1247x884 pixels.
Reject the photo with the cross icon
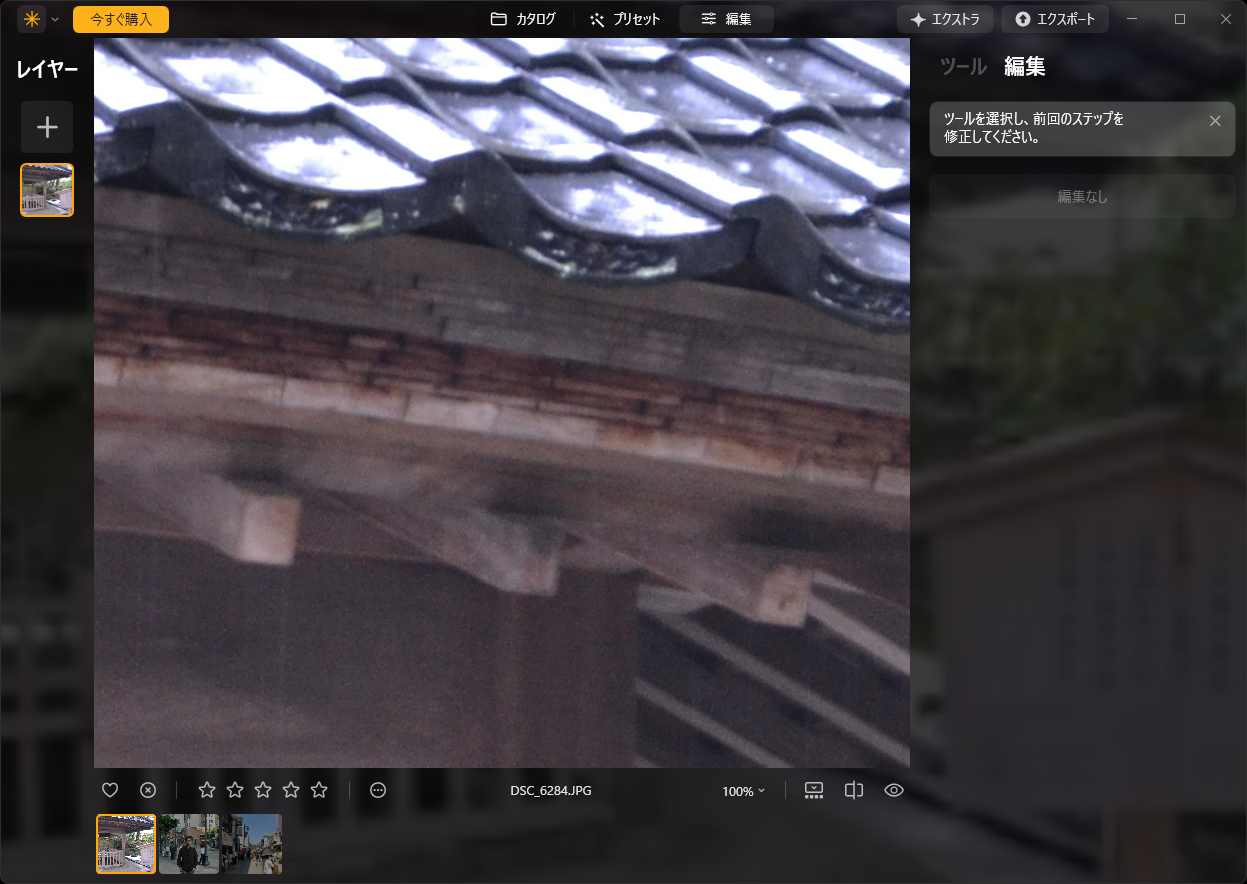point(148,789)
